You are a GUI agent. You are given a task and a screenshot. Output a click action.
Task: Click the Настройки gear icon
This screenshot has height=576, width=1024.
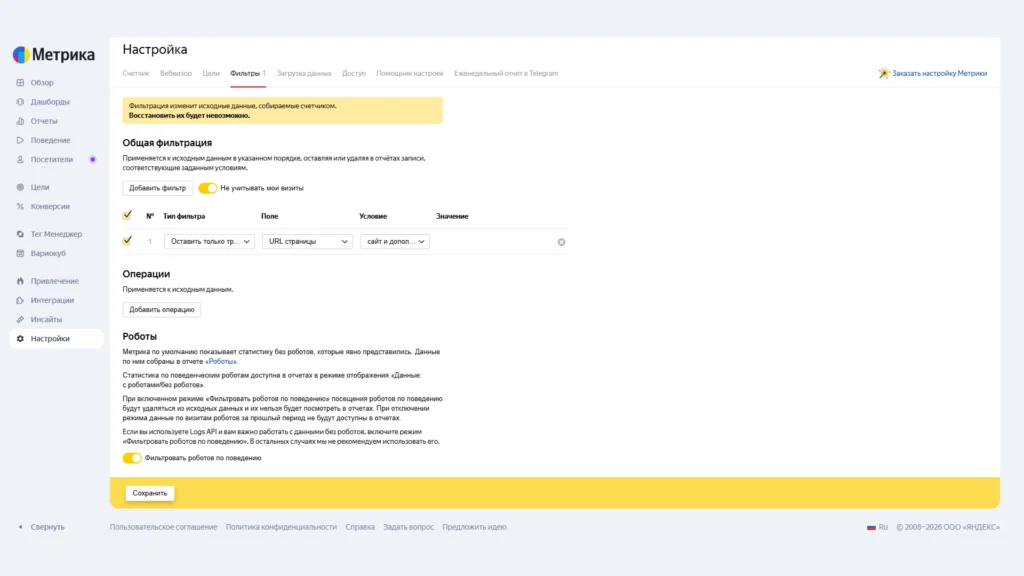20,339
